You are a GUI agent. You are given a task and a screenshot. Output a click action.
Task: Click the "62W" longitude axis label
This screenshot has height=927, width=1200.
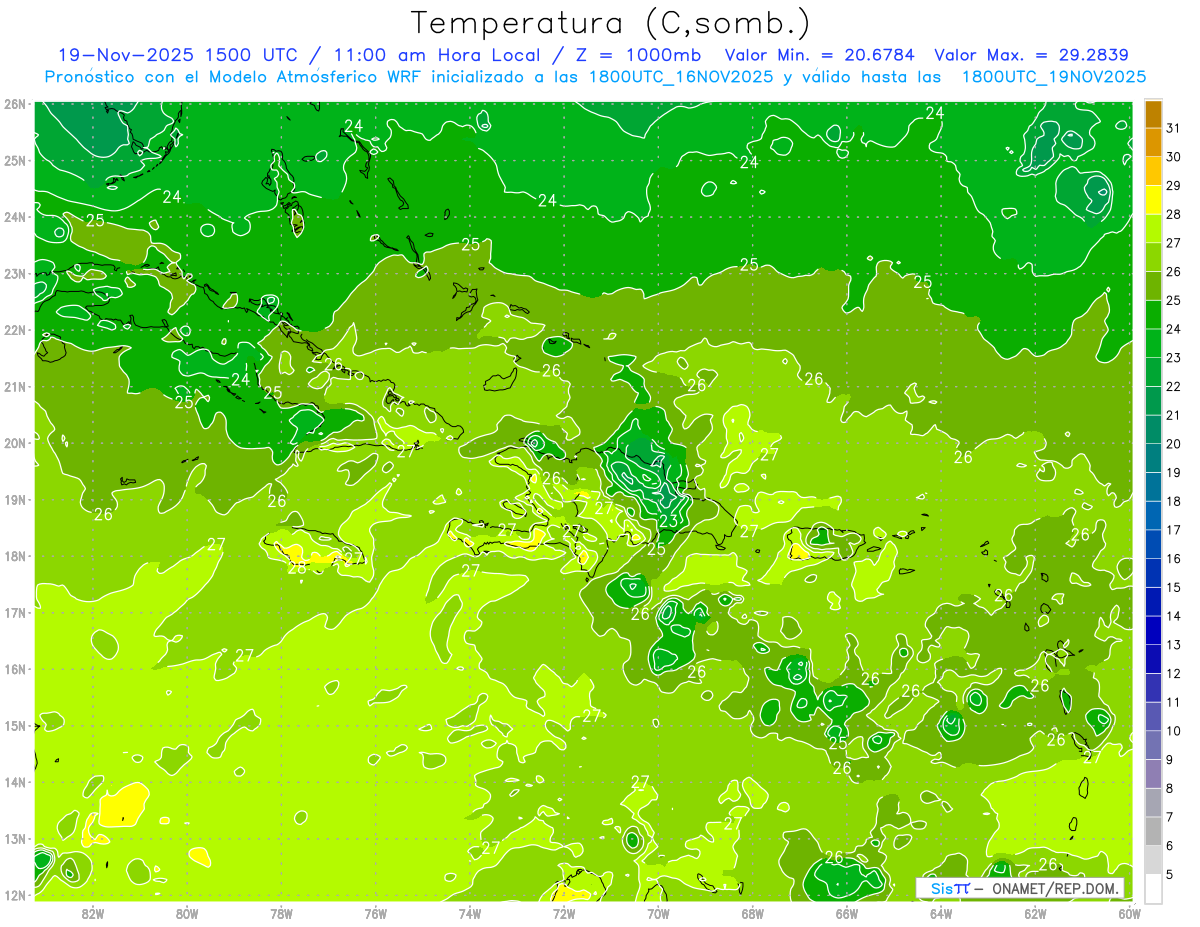tap(1036, 912)
